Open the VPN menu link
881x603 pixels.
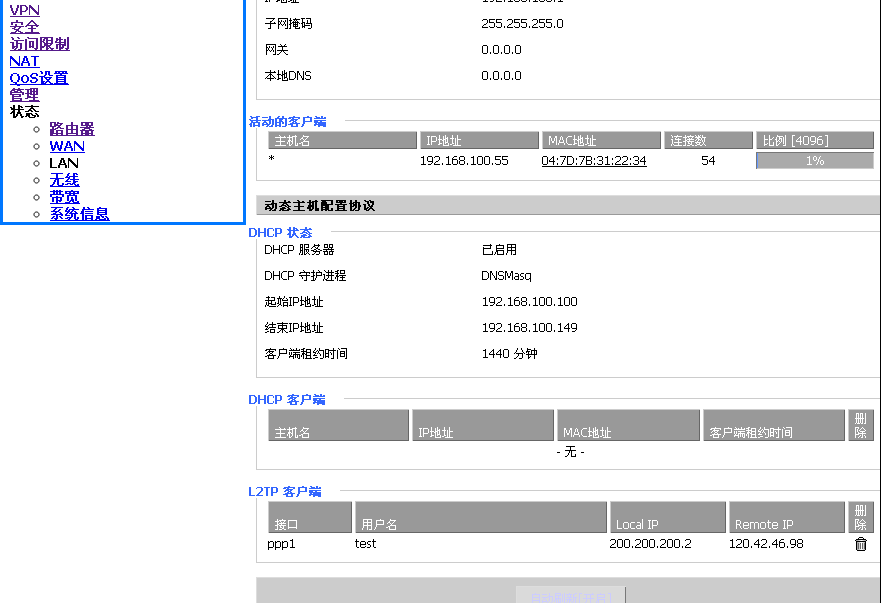[x=24, y=10]
